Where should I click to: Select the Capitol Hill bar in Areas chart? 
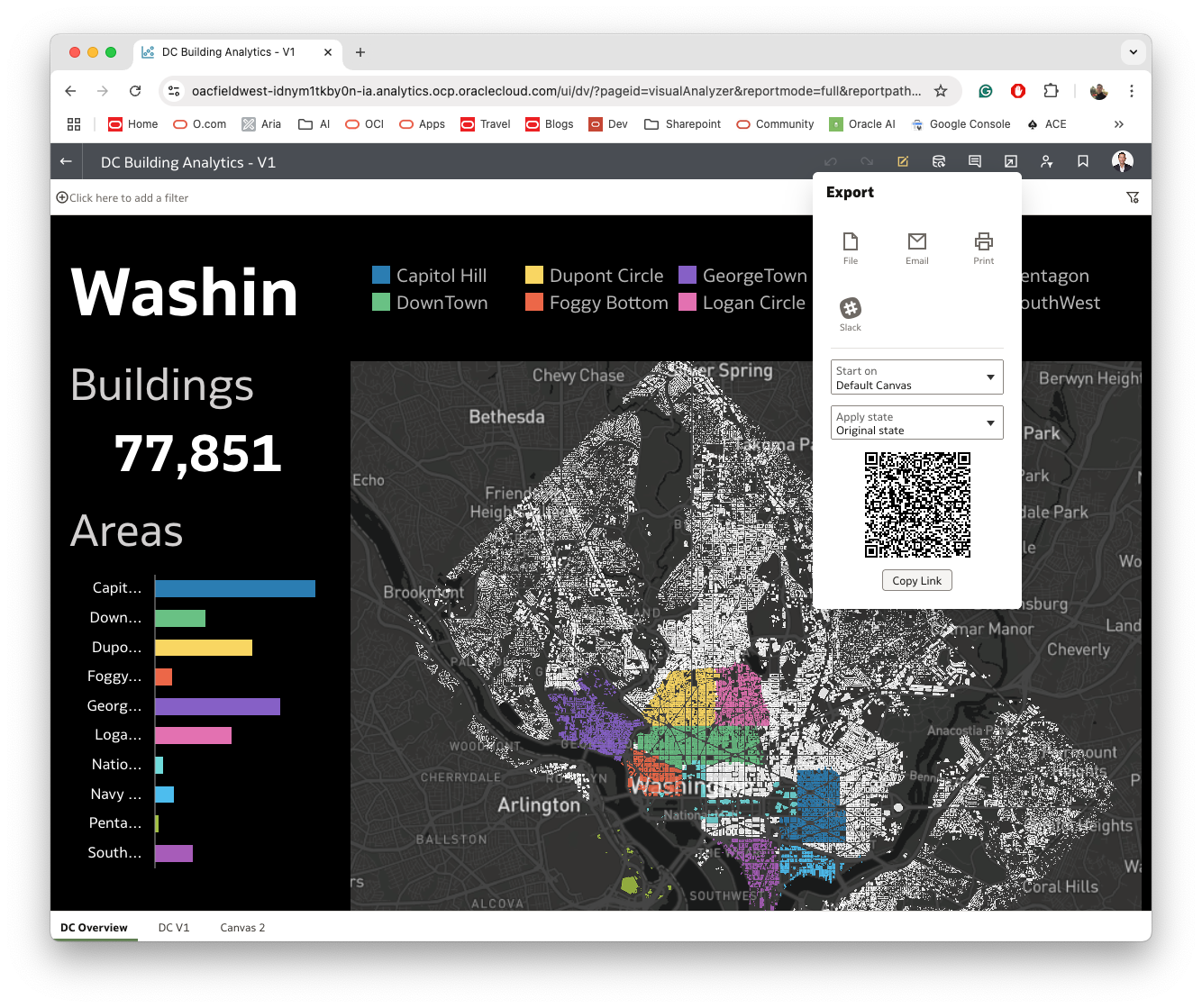(235, 588)
